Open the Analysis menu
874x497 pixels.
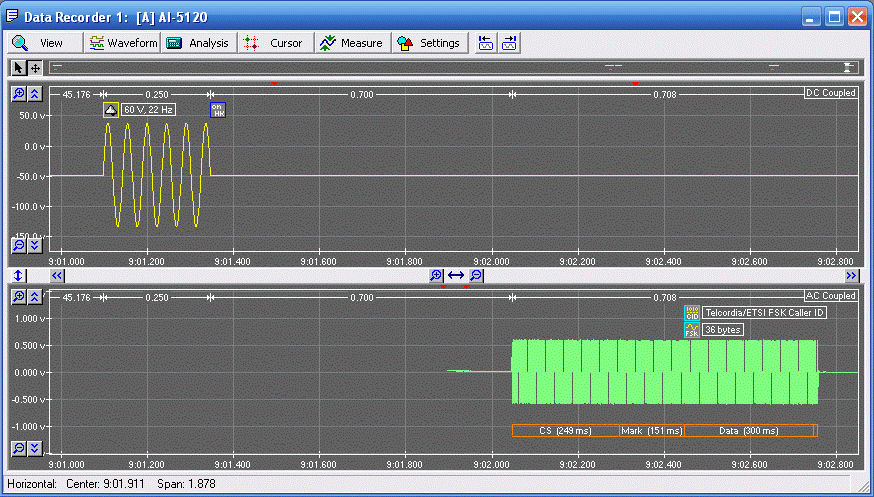[198, 43]
